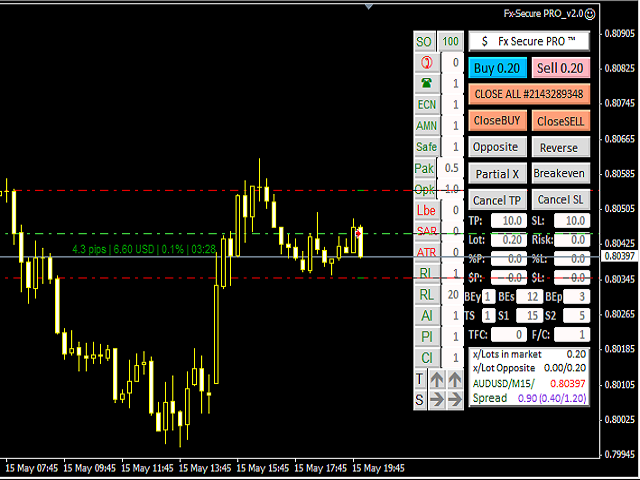
Task: Click the Lot field showing 0.20
Action: coord(509,240)
